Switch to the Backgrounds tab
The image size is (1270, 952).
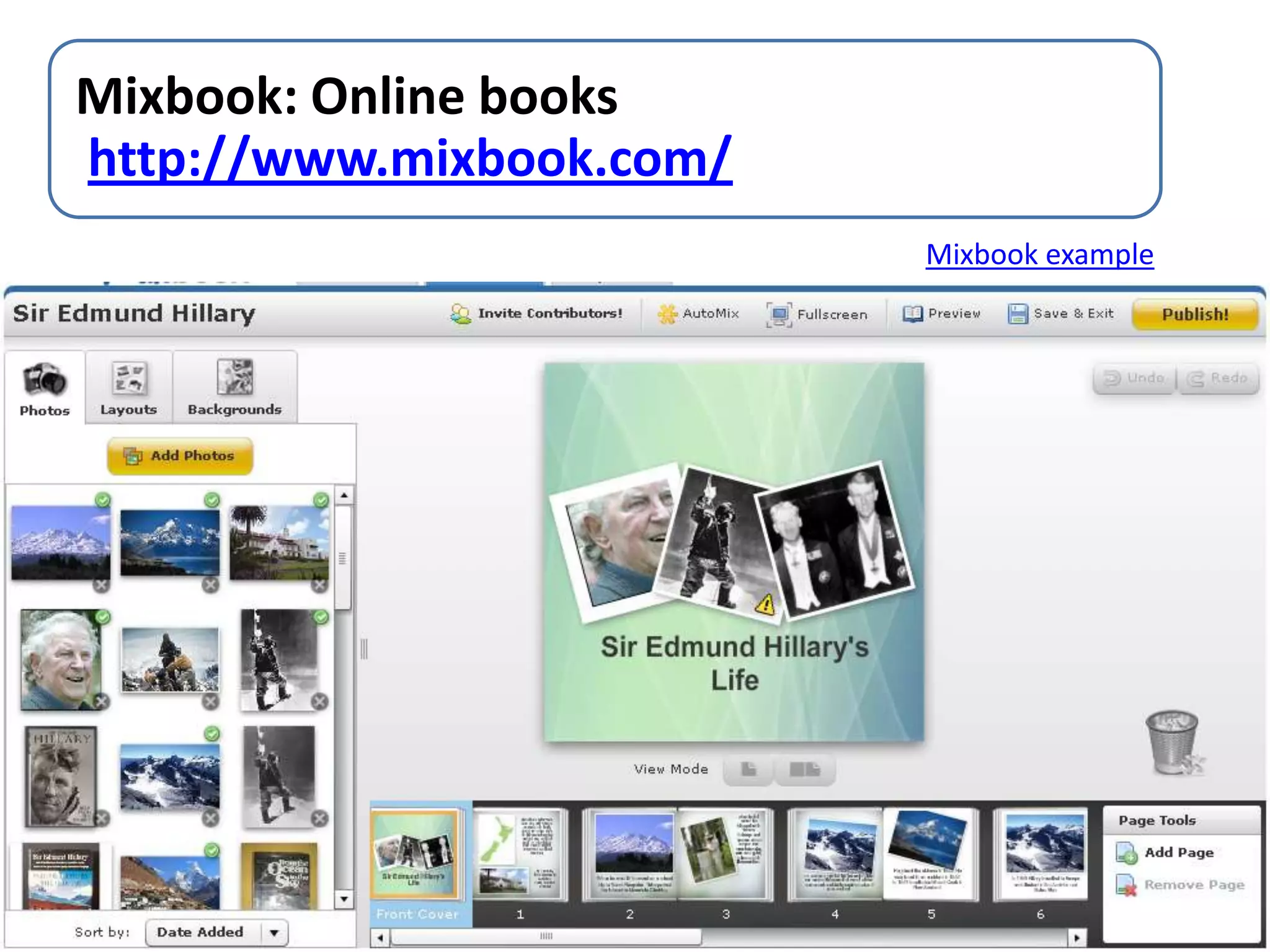[234, 388]
